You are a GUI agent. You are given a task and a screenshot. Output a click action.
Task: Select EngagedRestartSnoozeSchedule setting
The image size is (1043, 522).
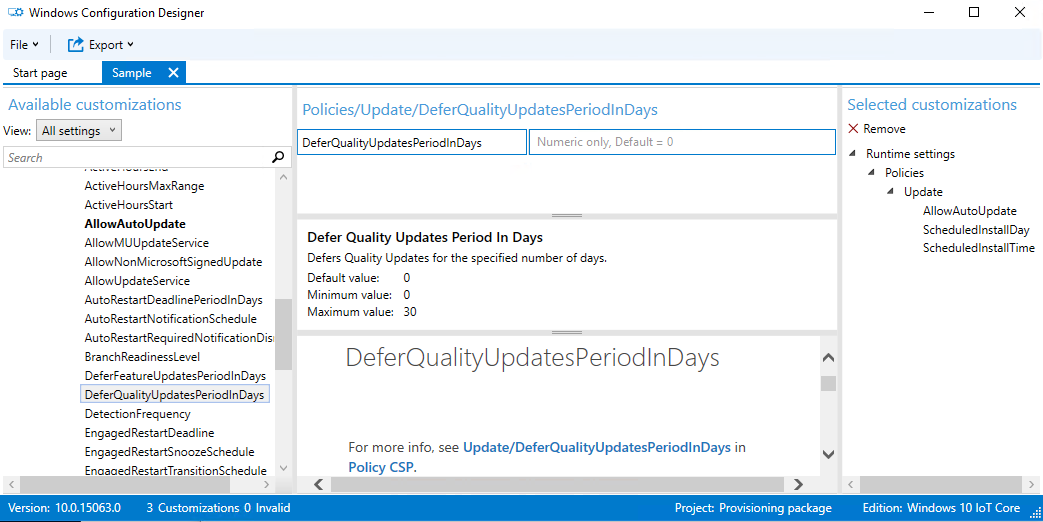tap(170, 452)
